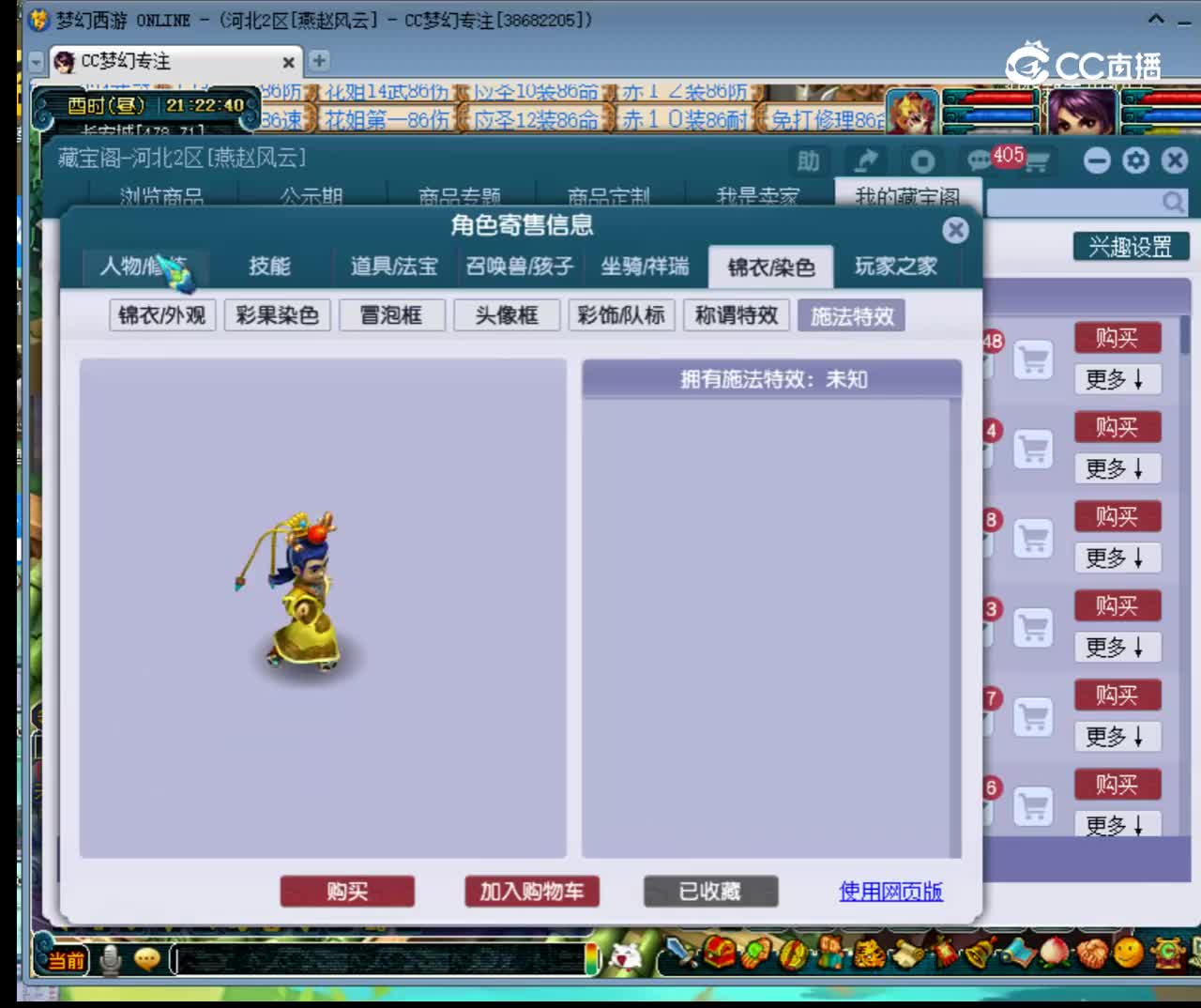Viewport: 1201px width, 1008px height.
Task: Expand 更多 for the item with badge 48
Action: [1116, 379]
